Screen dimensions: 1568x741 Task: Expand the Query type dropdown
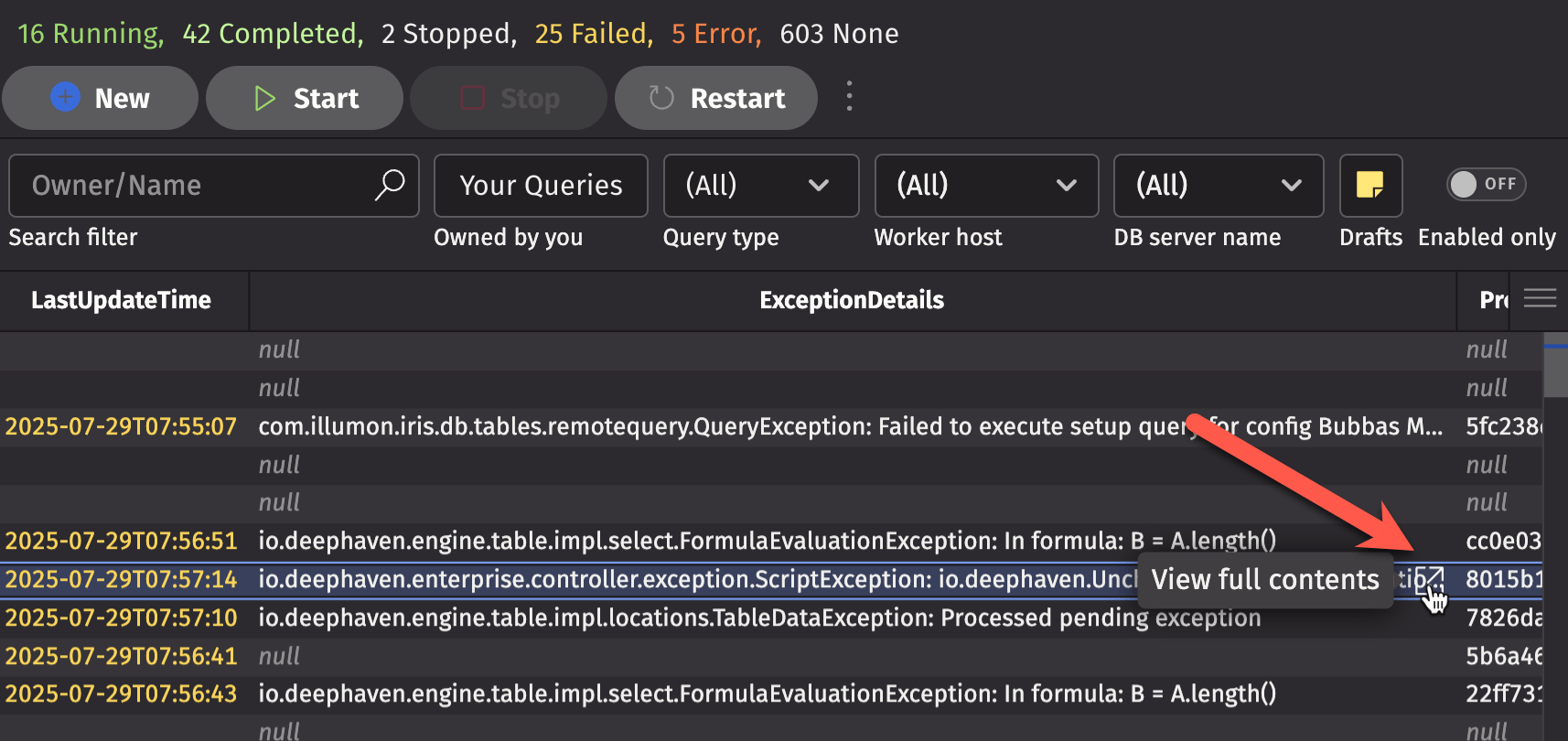pos(760,186)
